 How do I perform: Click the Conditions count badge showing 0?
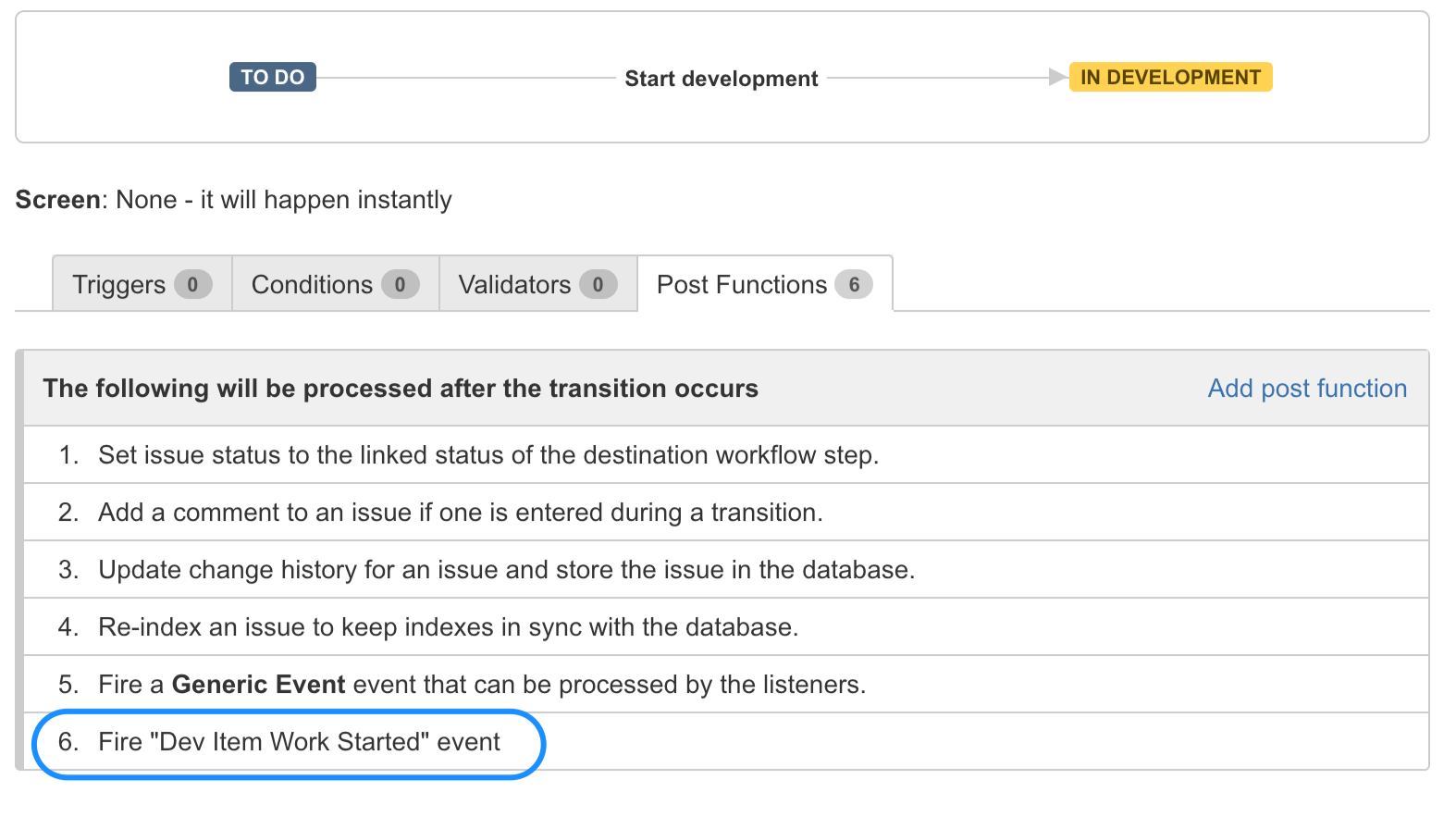(401, 285)
